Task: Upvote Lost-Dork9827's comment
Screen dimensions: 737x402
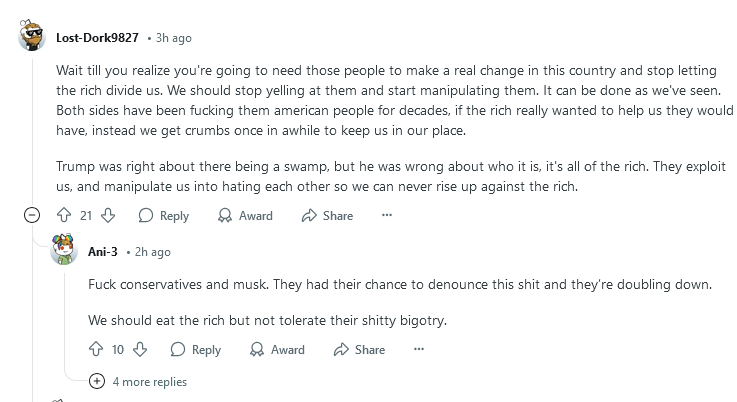Action: tap(64, 215)
